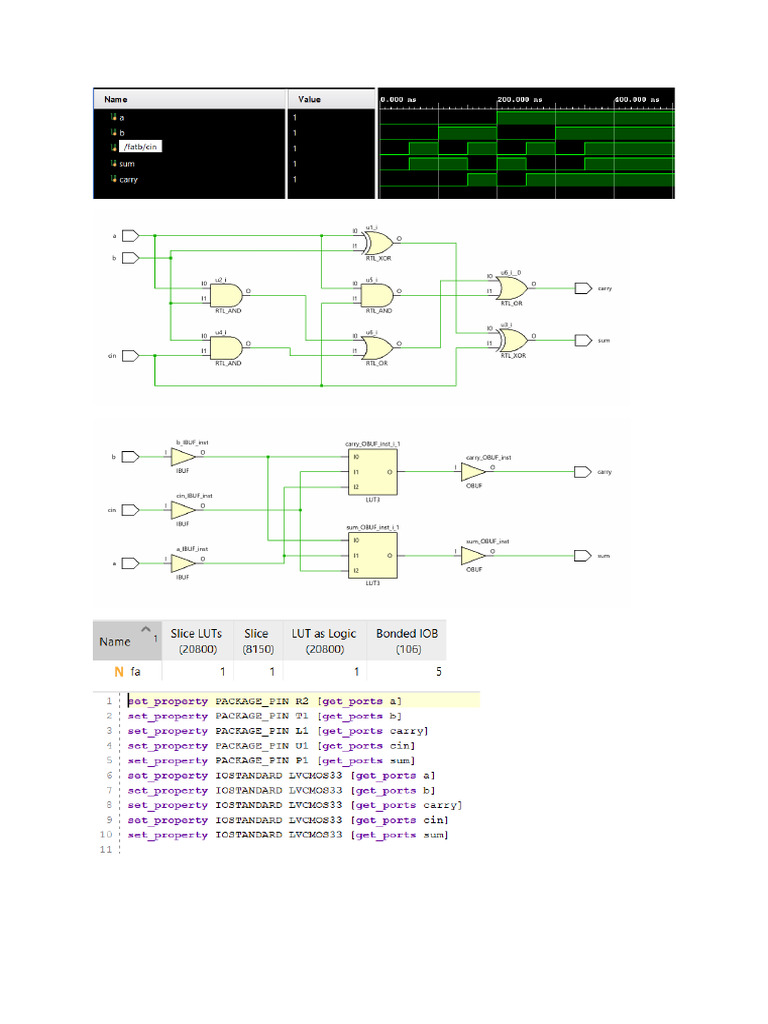Select the /fatb/cin signal name field
The height and width of the screenshot is (1024, 768).
click(140, 147)
